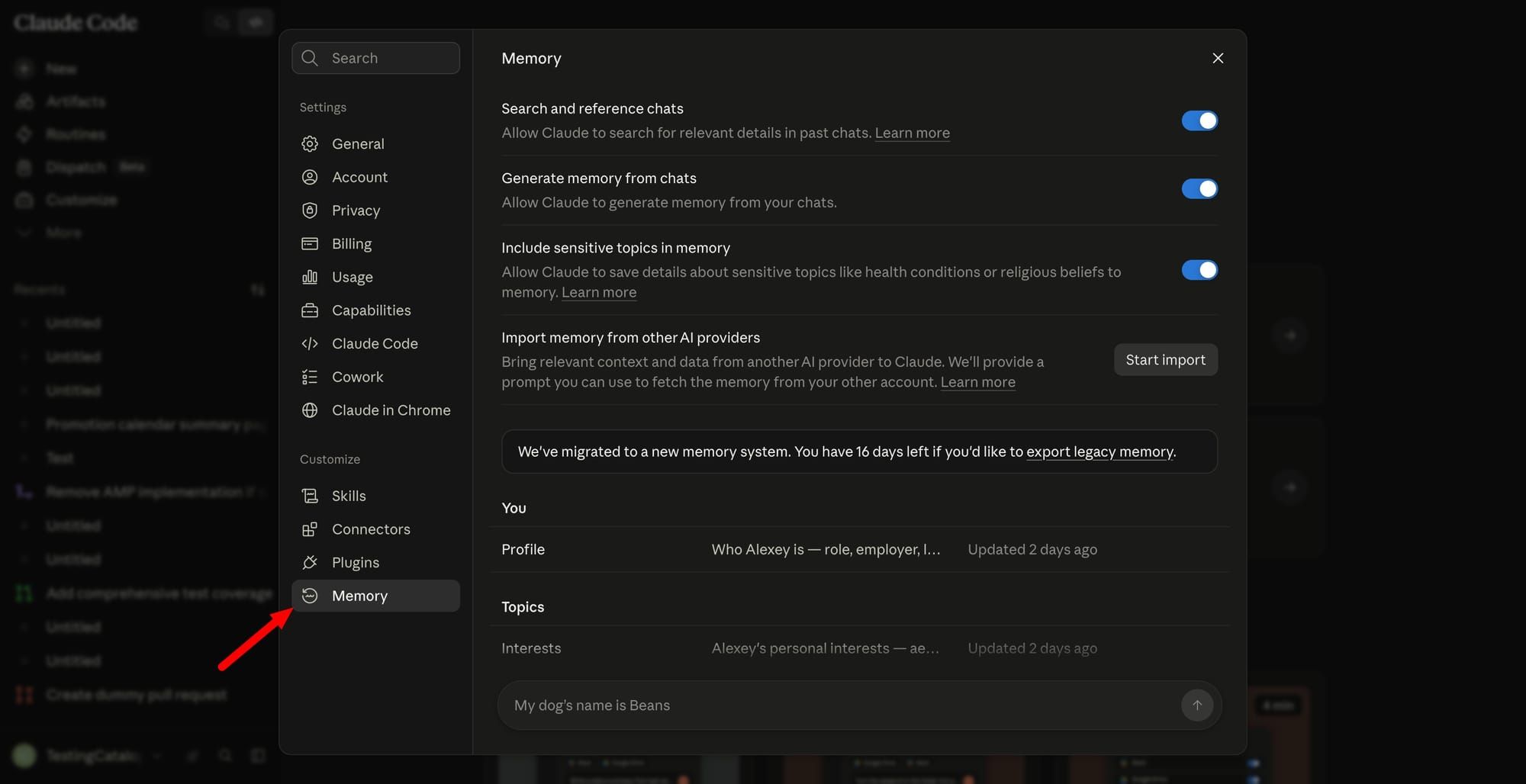The width and height of the screenshot is (1526, 784).
Task: Click the Topics section heading
Action: (523, 607)
